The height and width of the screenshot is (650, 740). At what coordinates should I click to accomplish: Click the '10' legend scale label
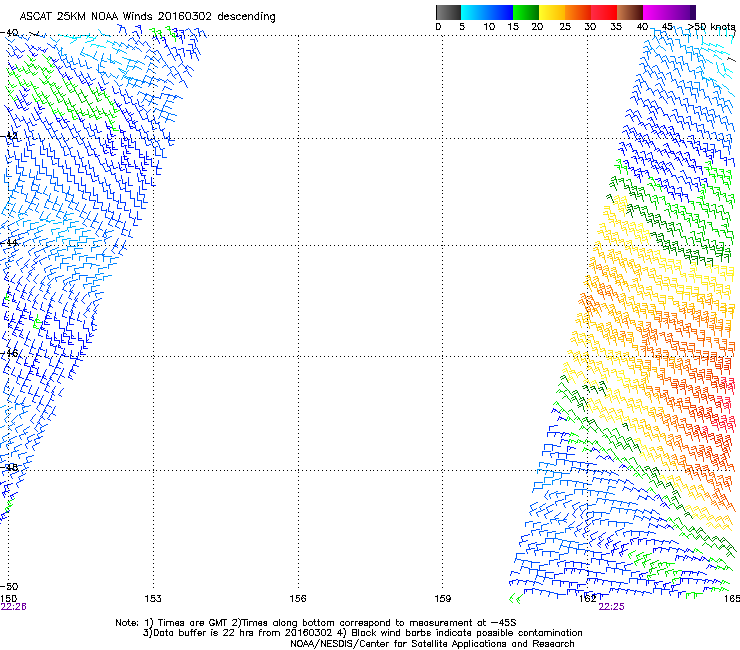point(489,27)
